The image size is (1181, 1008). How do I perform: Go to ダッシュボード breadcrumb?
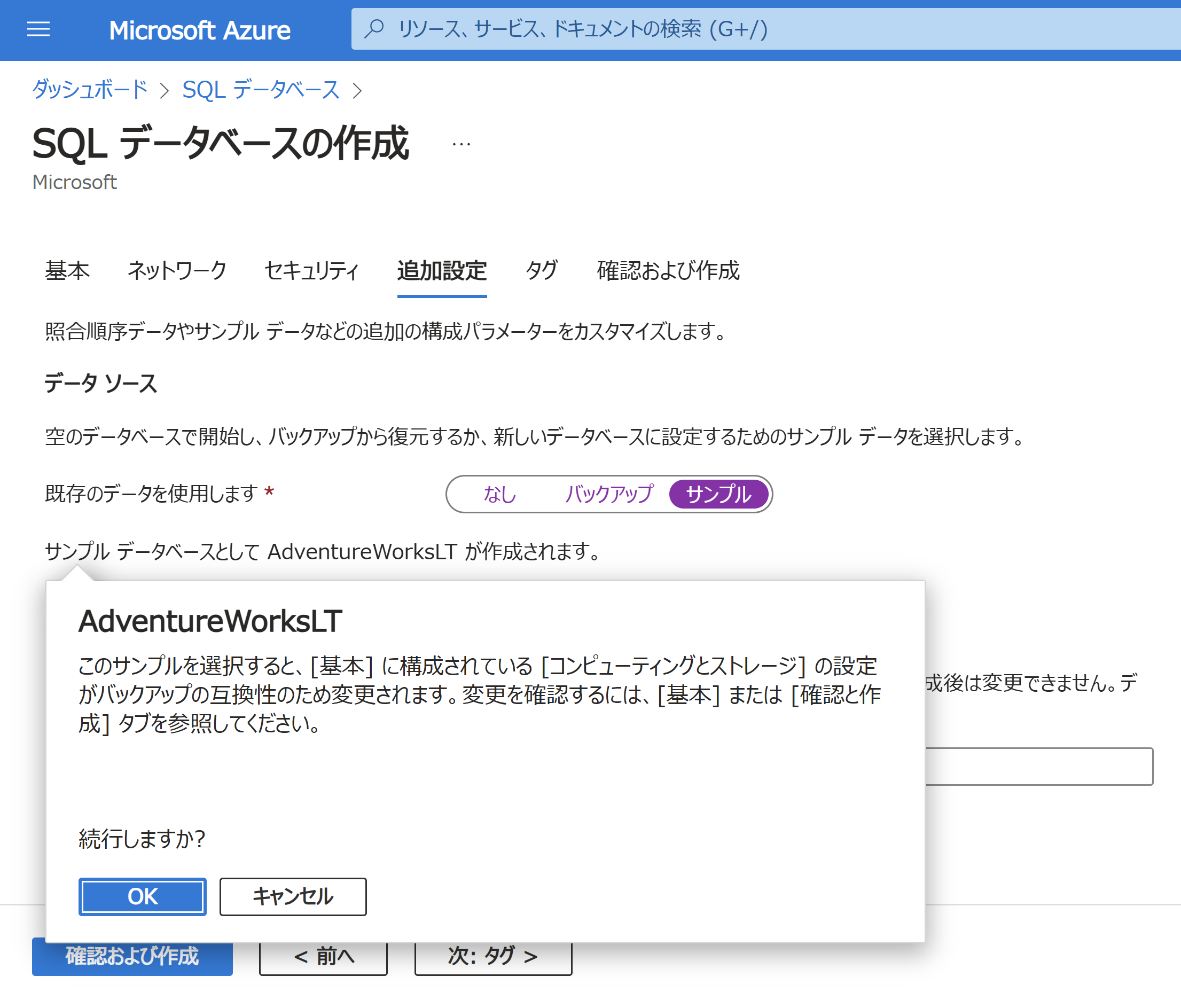click(x=90, y=90)
